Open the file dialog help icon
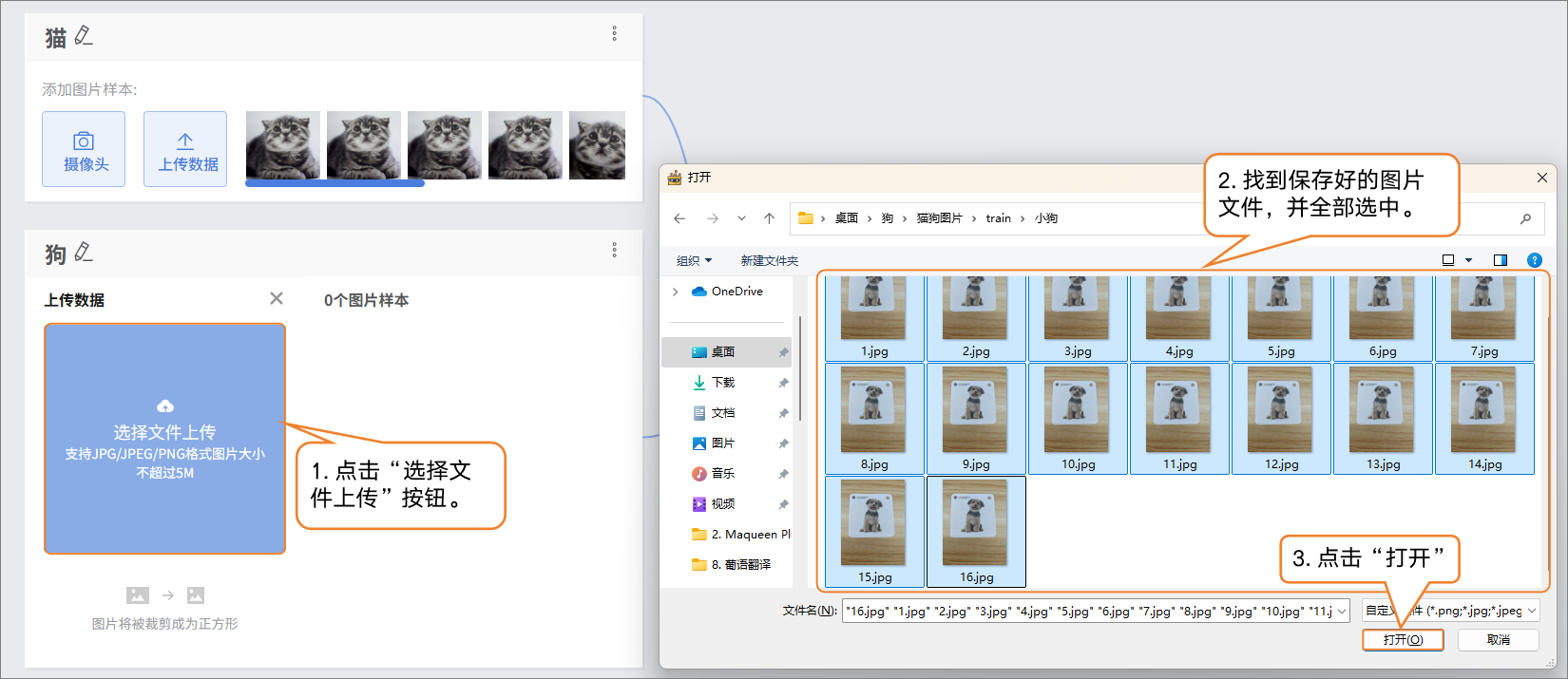This screenshot has height=679, width=1568. coord(1534,260)
